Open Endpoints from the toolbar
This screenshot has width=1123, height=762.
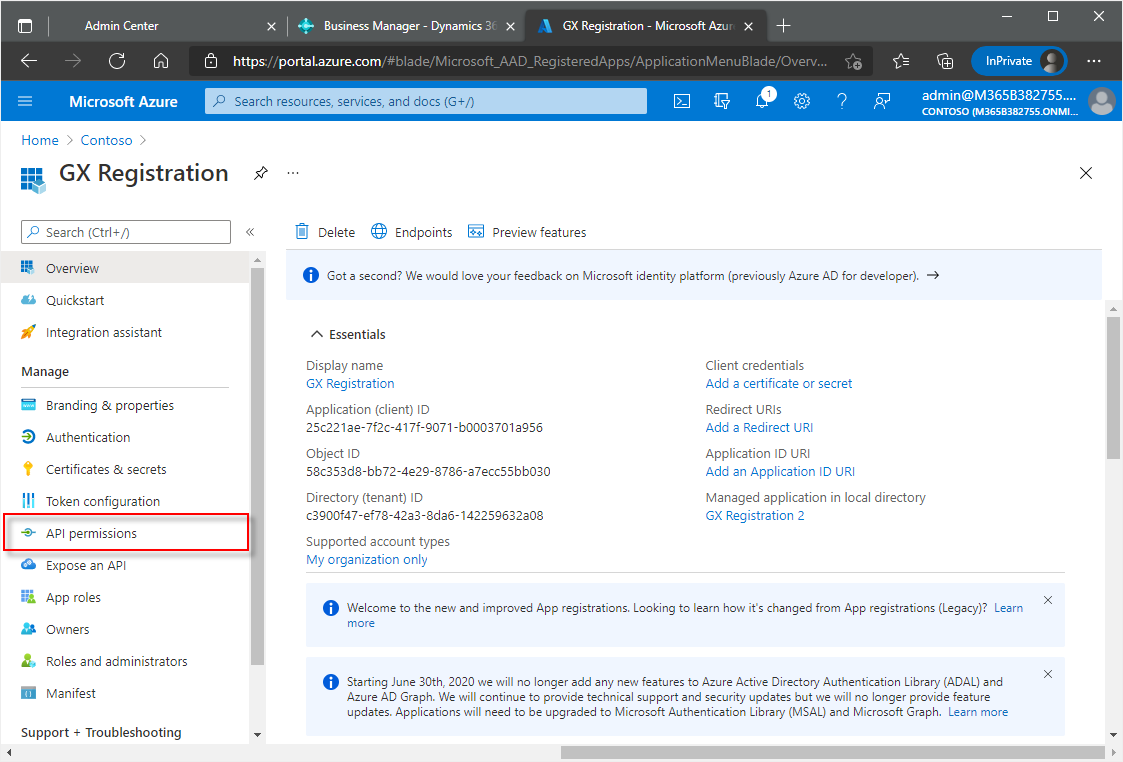(x=411, y=232)
